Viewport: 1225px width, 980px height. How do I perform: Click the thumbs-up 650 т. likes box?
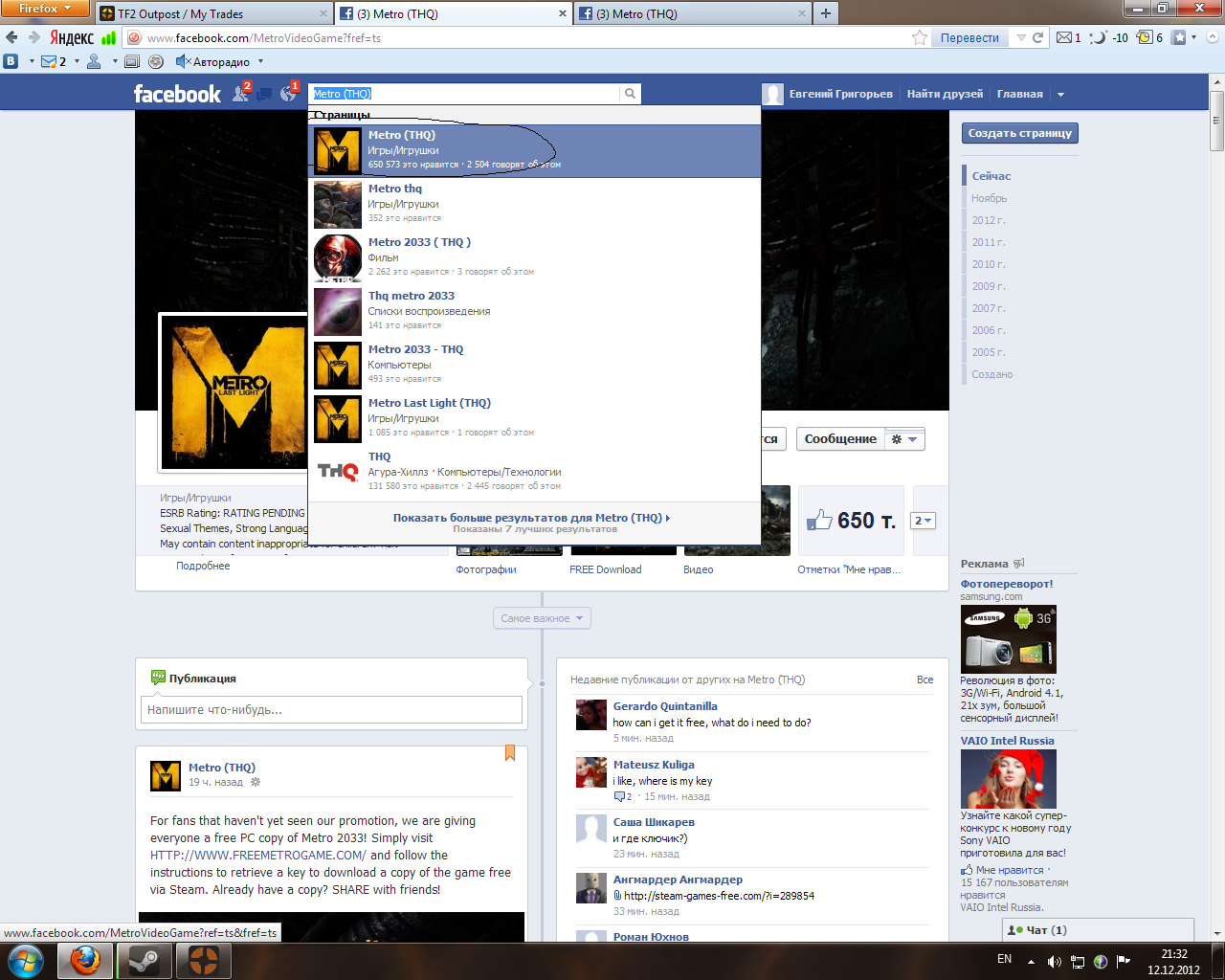point(852,521)
